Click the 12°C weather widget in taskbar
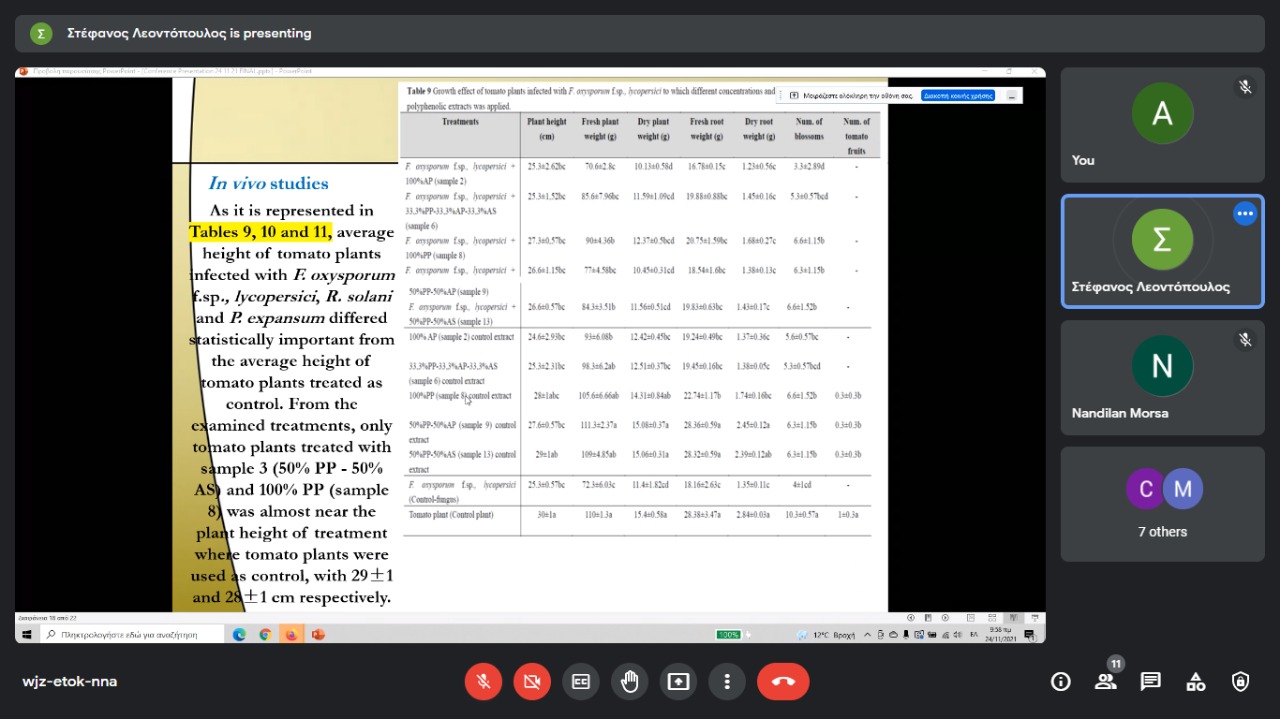This screenshot has height=719, width=1280. 826,635
